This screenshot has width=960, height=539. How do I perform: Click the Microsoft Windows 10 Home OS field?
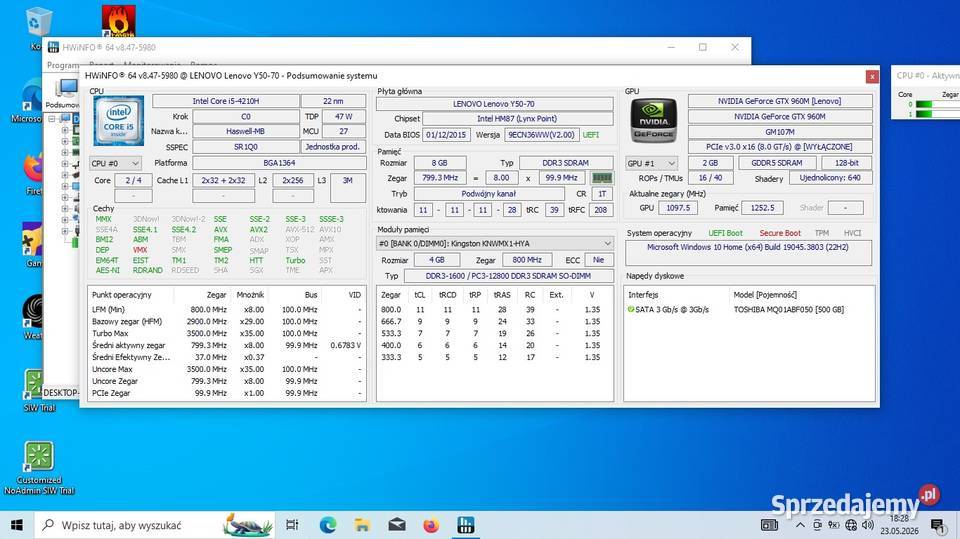748,252
